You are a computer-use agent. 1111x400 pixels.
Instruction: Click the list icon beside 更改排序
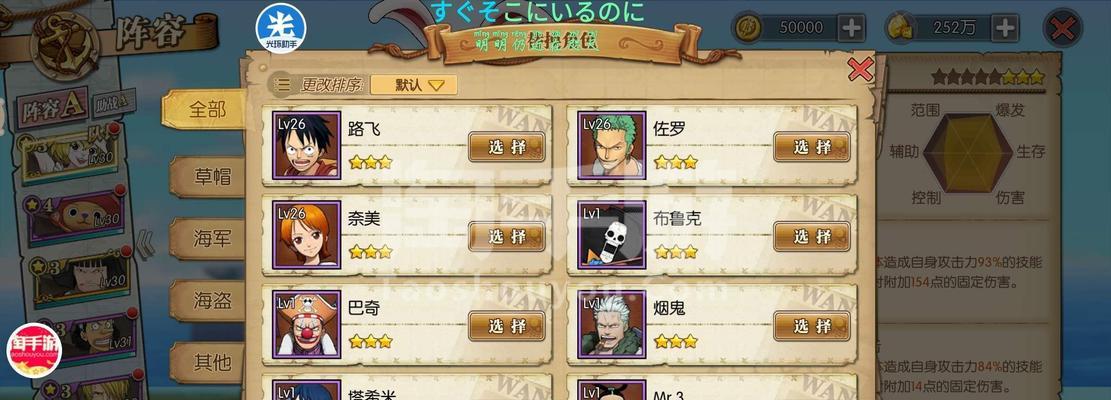282,85
